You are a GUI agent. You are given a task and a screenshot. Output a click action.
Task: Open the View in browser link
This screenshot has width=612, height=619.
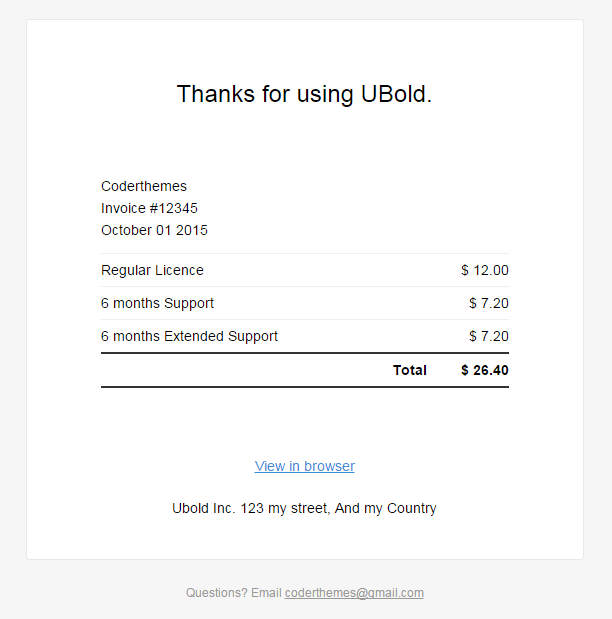(x=304, y=466)
